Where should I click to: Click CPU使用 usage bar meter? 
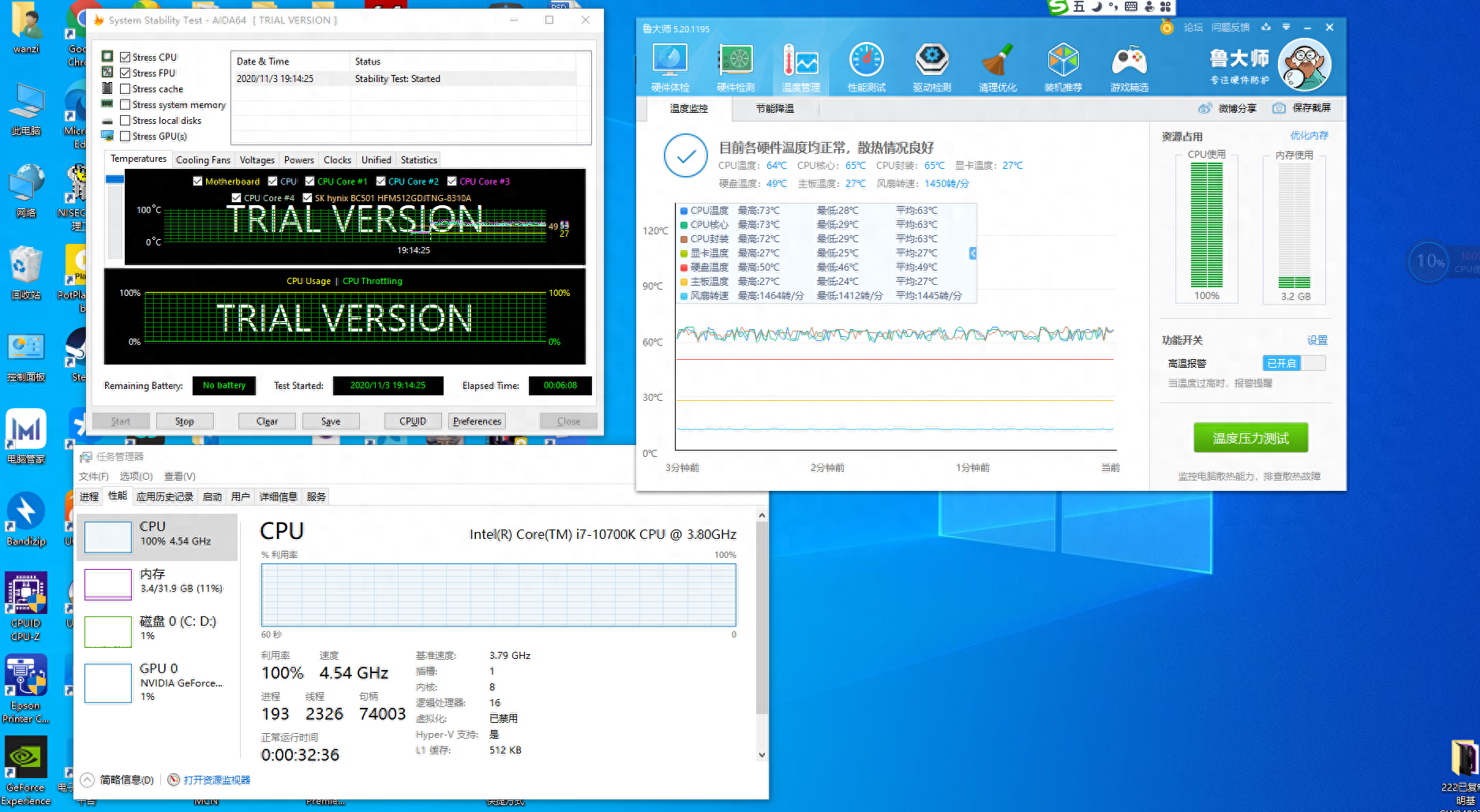pos(1206,225)
